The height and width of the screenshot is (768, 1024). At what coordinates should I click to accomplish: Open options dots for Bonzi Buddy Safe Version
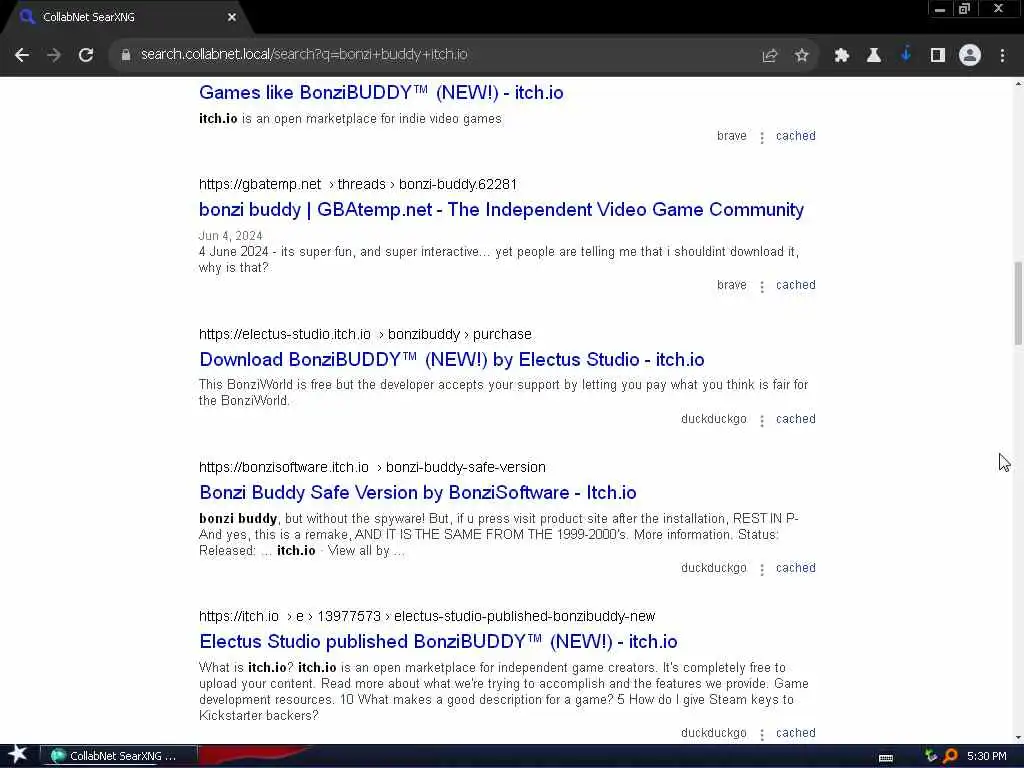[x=761, y=569]
